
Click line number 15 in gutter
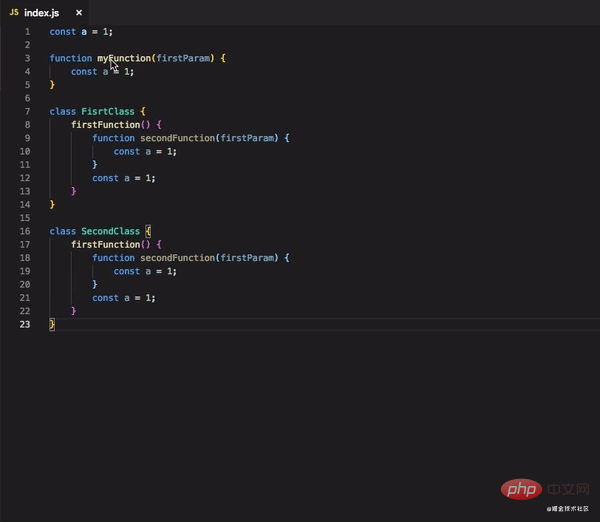tap(25, 218)
